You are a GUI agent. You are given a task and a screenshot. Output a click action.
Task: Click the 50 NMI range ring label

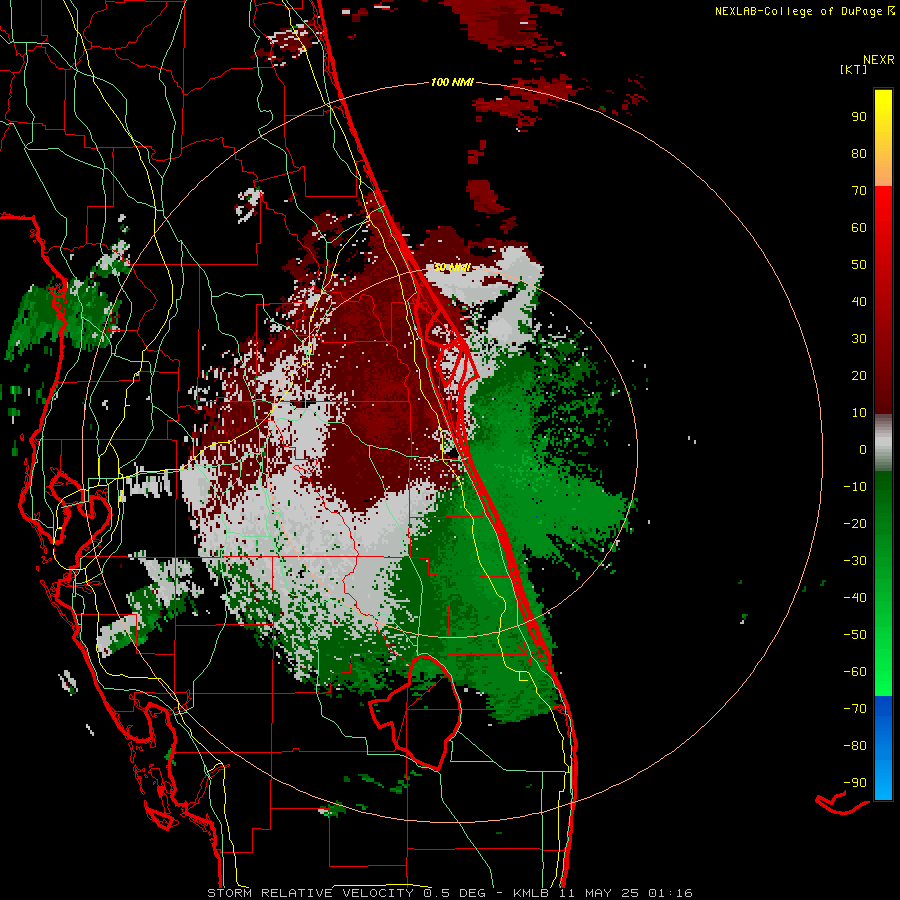point(452,267)
